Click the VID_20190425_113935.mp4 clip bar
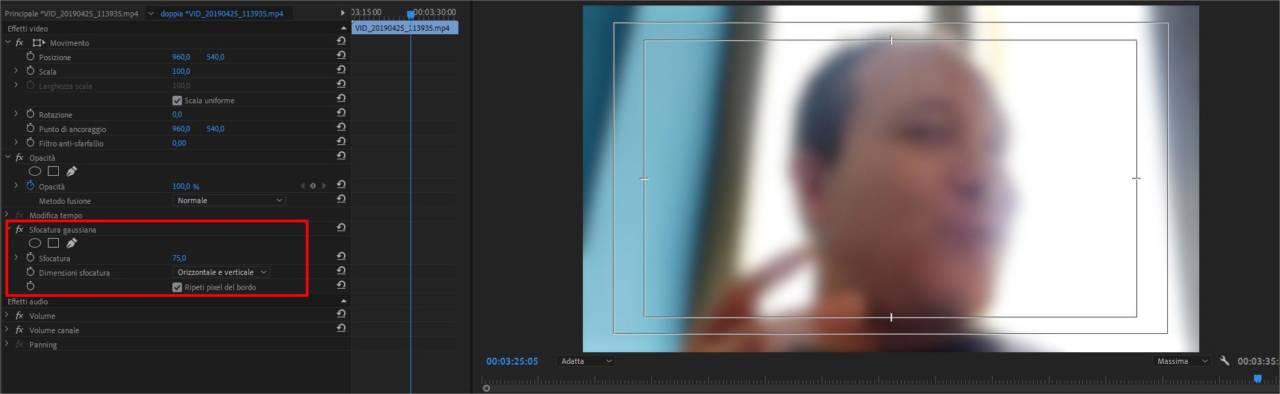 pyautogui.click(x=405, y=28)
